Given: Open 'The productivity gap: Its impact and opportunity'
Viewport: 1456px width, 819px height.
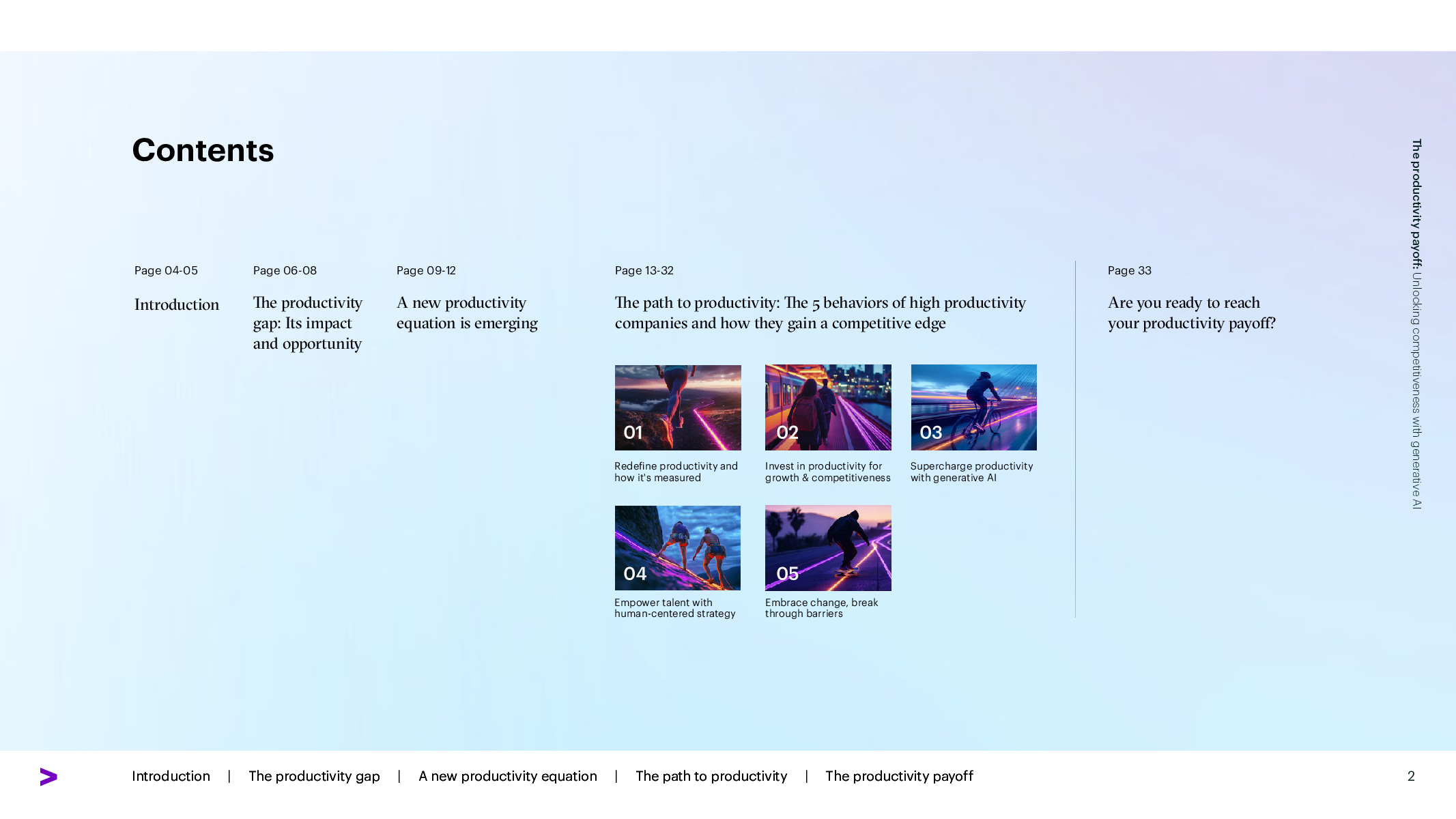Looking at the screenshot, I should coord(307,323).
